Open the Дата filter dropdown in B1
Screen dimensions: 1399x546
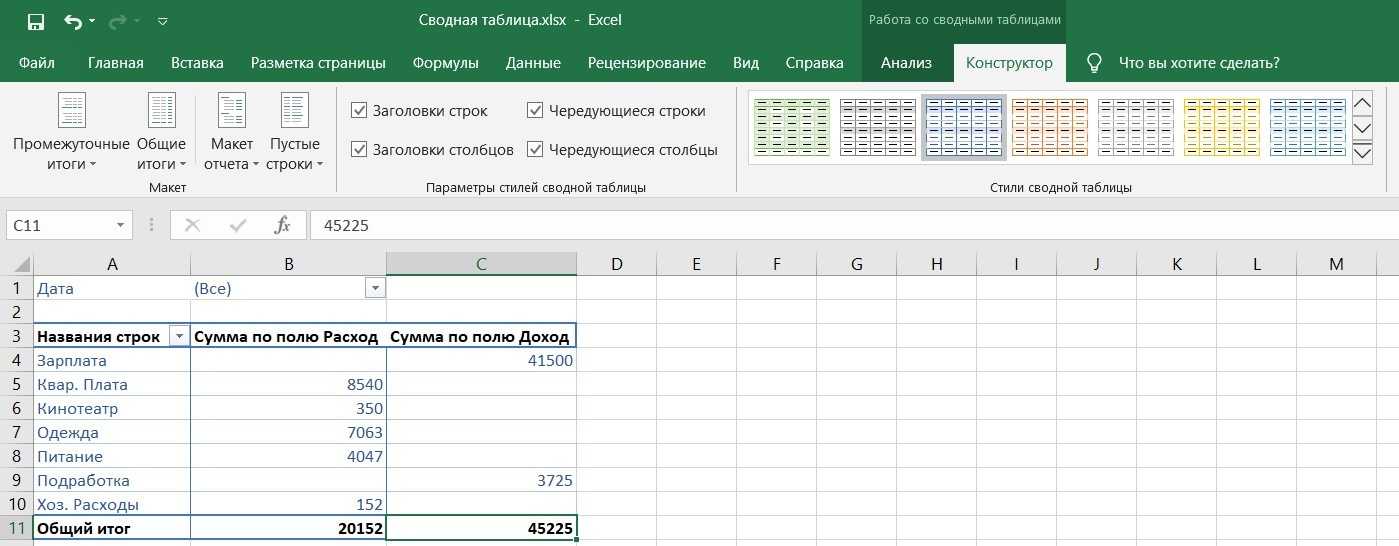pos(375,288)
